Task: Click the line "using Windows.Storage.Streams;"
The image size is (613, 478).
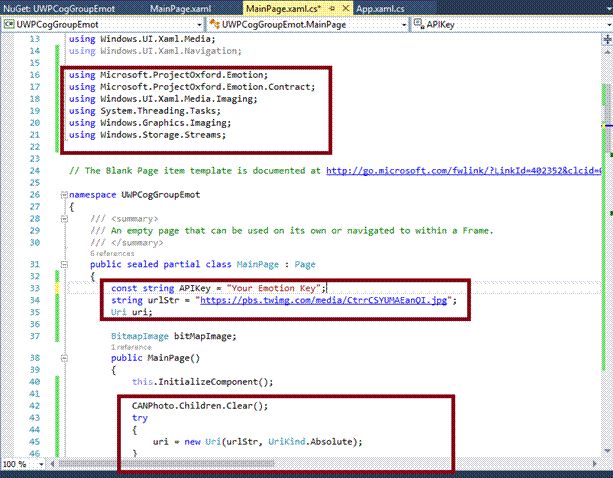Action: pyautogui.click(x=147, y=135)
